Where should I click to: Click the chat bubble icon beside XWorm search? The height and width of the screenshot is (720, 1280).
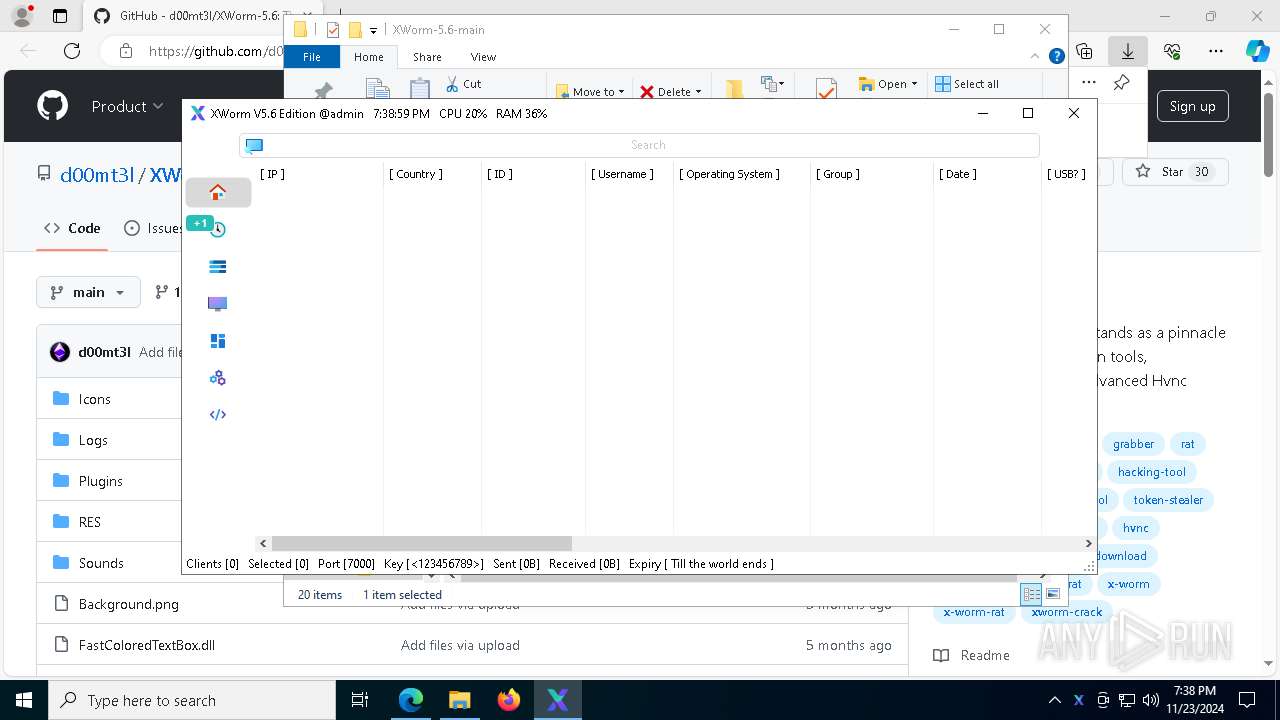(x=254, y=146)
